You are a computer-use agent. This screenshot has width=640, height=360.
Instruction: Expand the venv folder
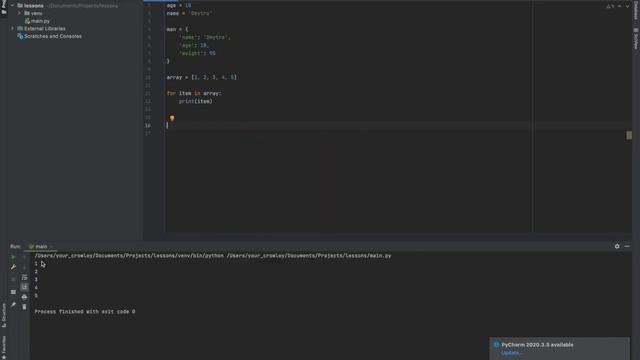click(x=19, y=13)
